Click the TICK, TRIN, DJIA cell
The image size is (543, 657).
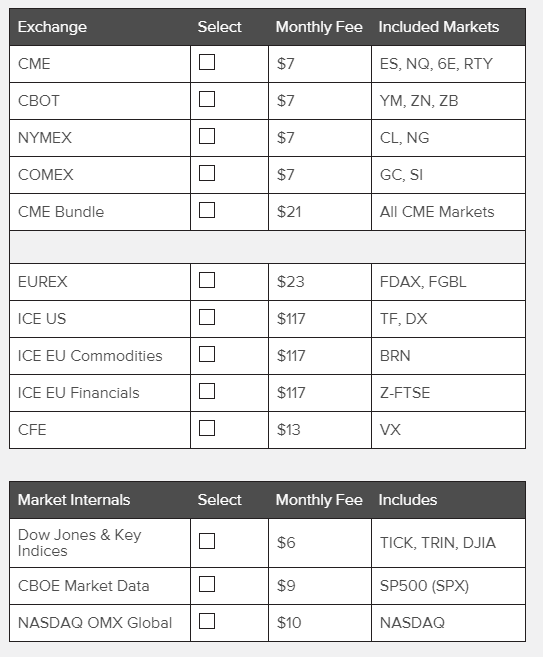coord(448,543)
